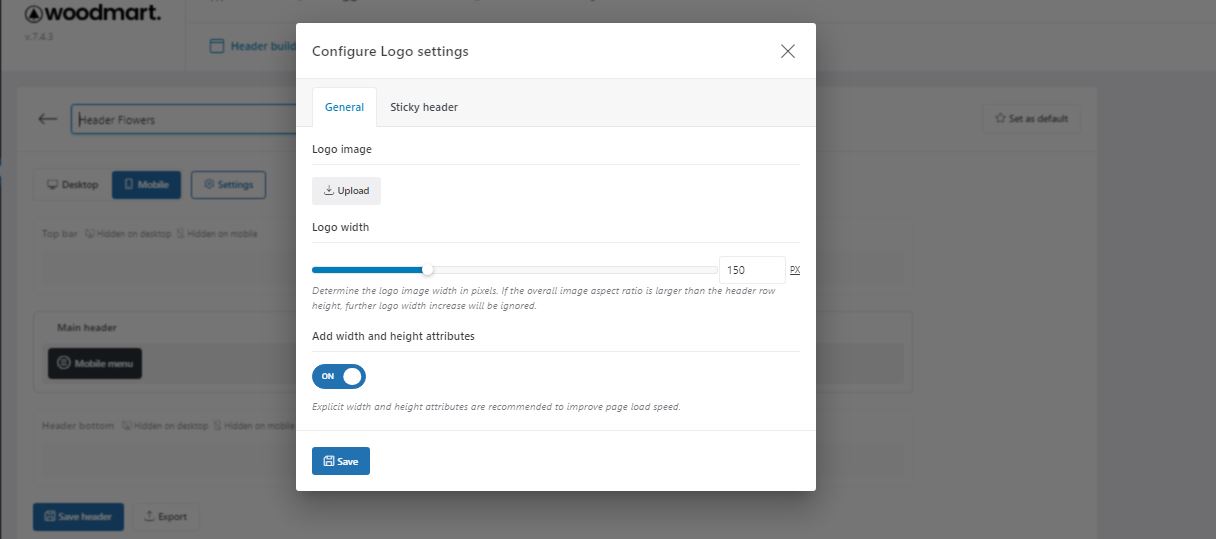Click the PX unit label
The height and width of the screenshot is (539, 1216).
point(795,270)
